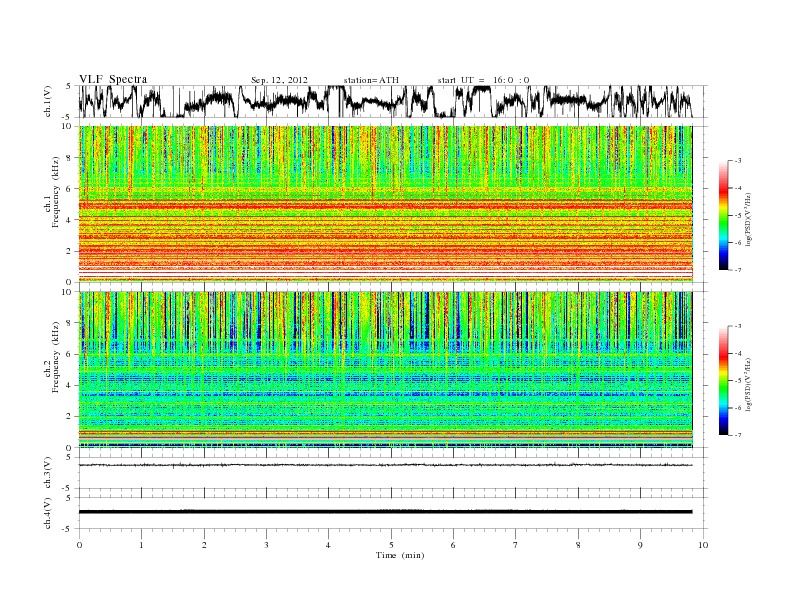Click the -5 tick of the ch.3(V) axis
Viewport: 792px width, 612px height.
click(x=68, y=488)
